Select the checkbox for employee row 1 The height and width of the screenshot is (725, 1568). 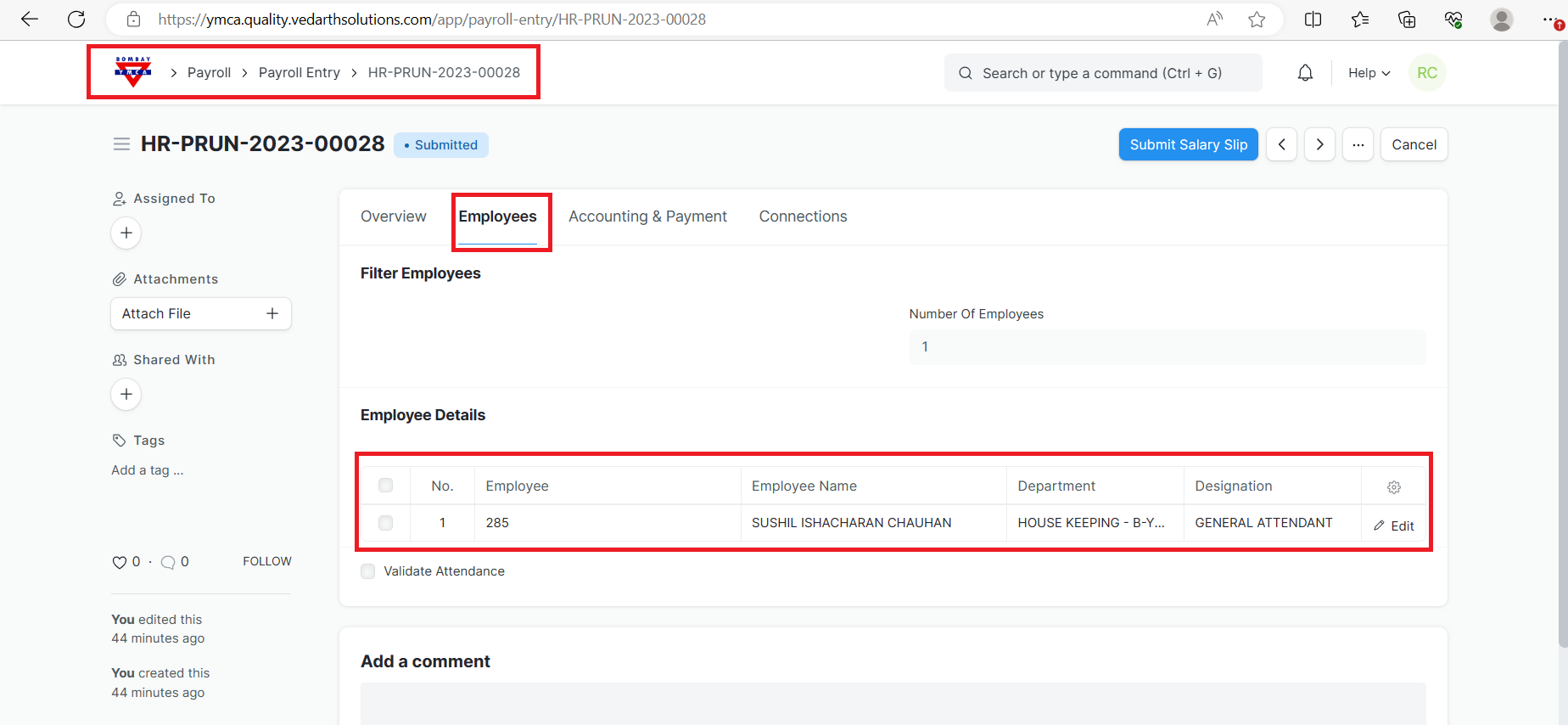(386, 523)
